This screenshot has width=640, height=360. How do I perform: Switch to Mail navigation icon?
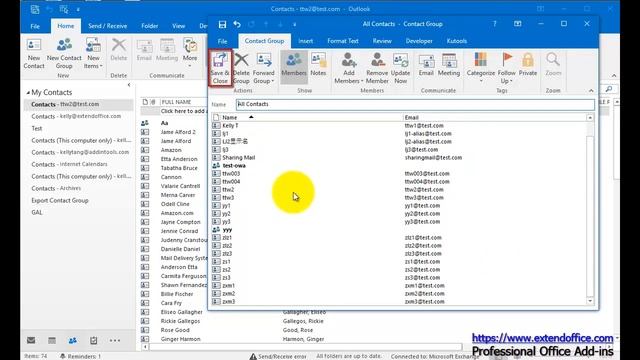pos(31,340)
